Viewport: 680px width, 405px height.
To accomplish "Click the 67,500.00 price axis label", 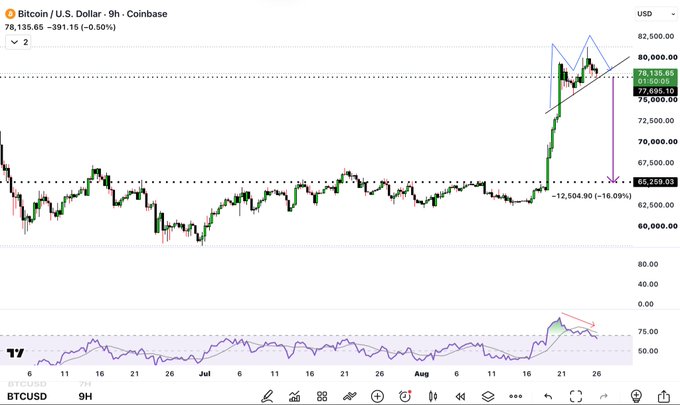I will [x=657, y=163].
